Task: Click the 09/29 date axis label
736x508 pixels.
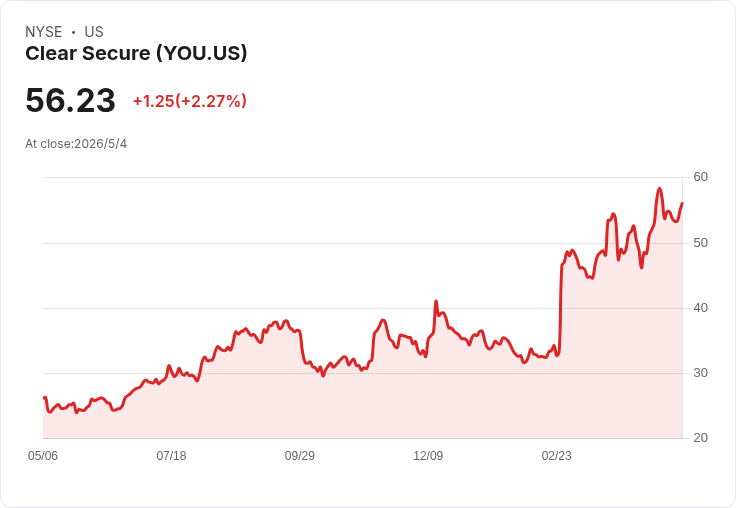Action: tap(299, 456)
